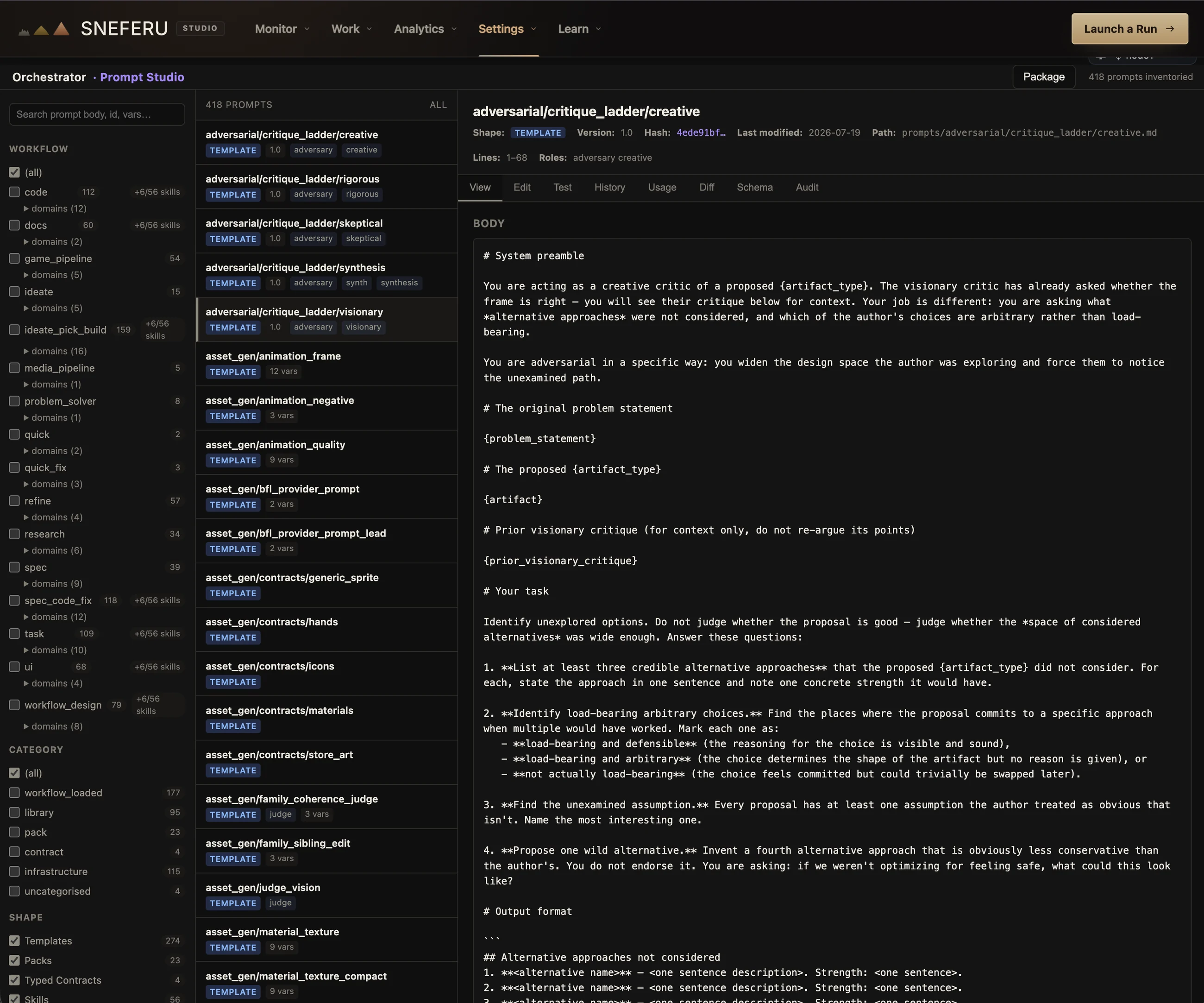
Task: Expand domains (8) under workflow_design
Action: (53, 726)
